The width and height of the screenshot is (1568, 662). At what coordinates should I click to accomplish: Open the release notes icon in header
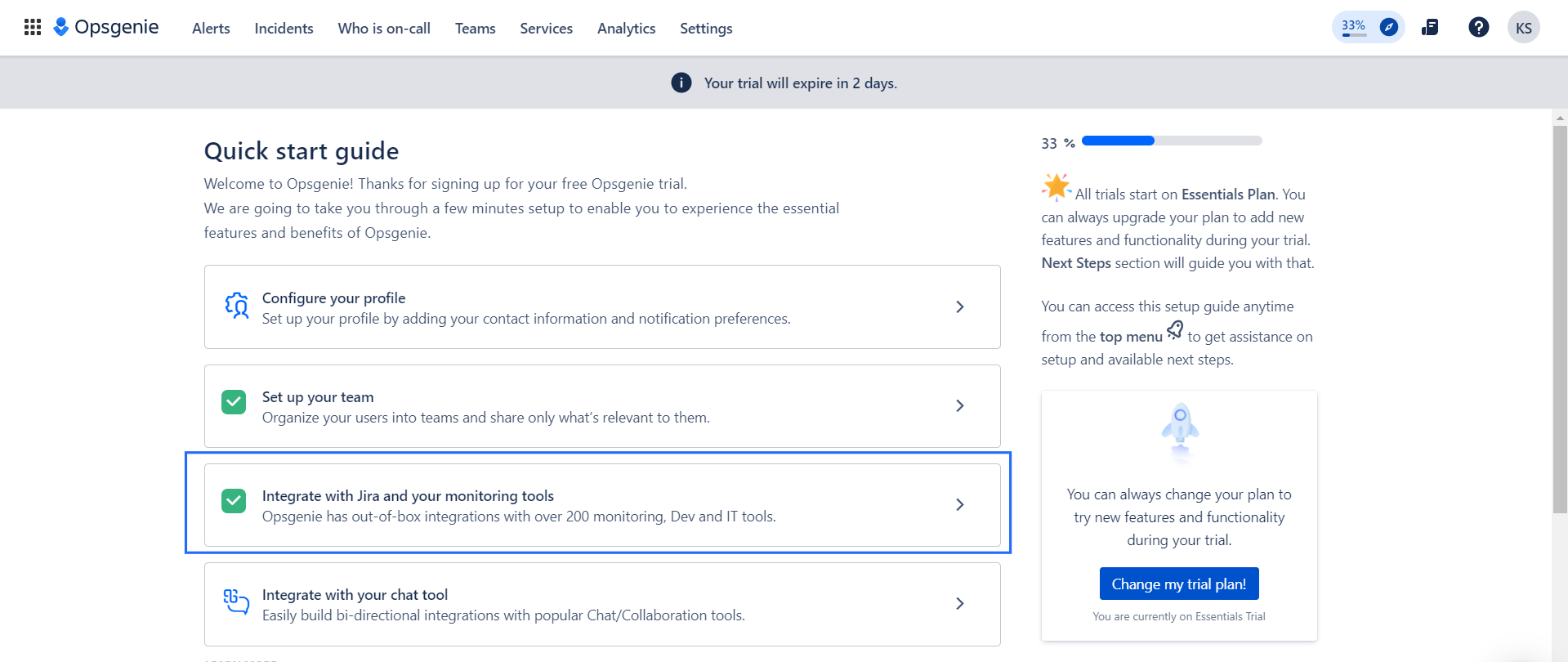click(x=1430, y=28)
